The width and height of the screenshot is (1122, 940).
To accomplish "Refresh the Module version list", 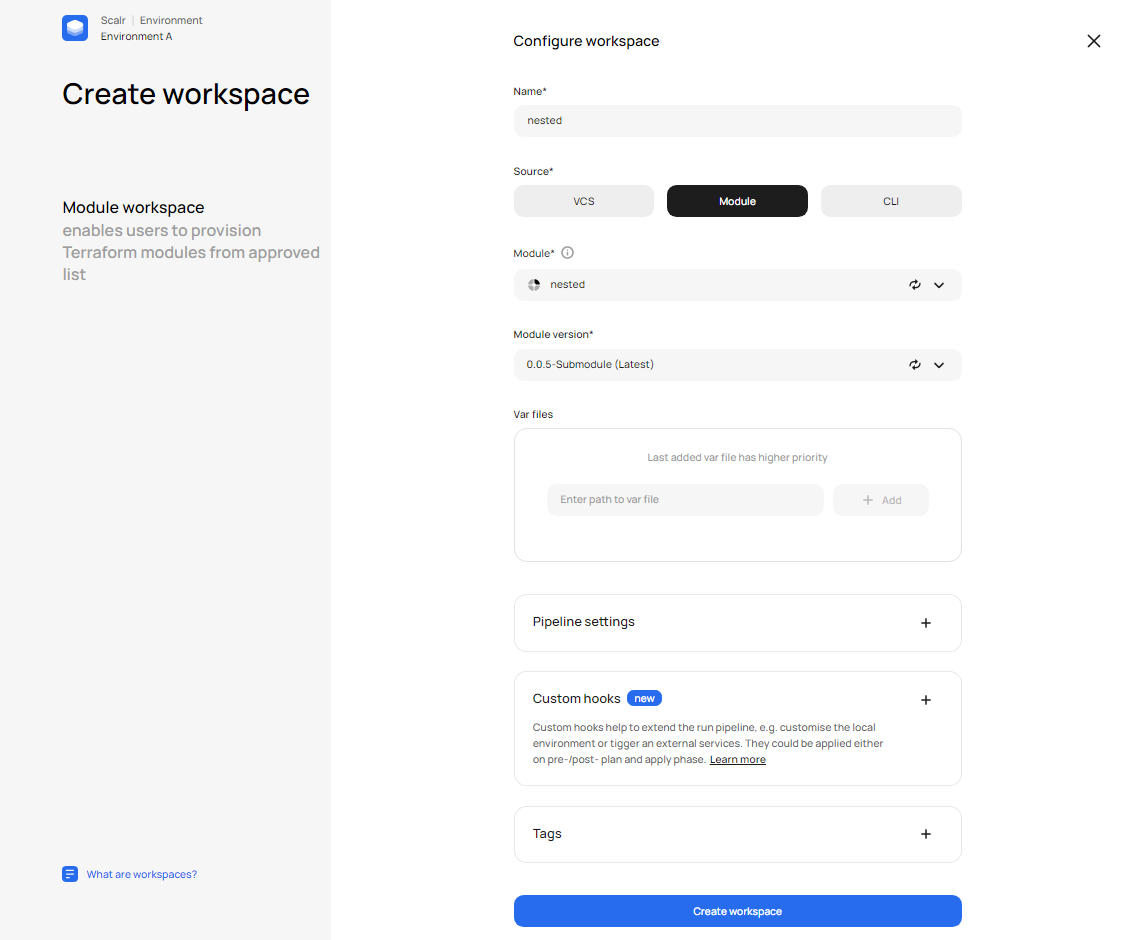I will [x=914, y=365].
